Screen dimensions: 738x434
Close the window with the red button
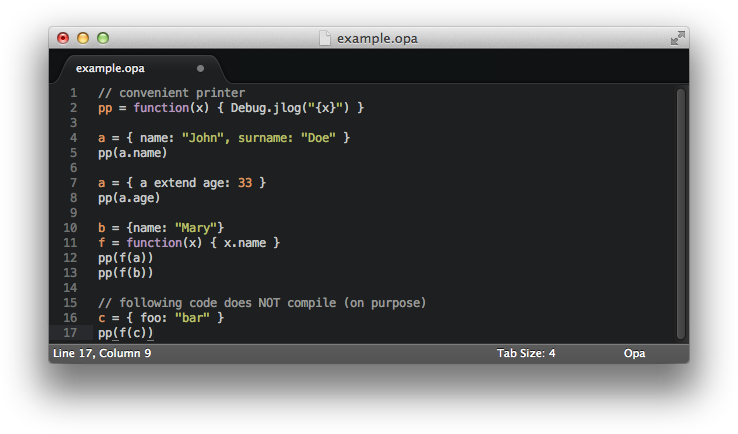[63, 39]
